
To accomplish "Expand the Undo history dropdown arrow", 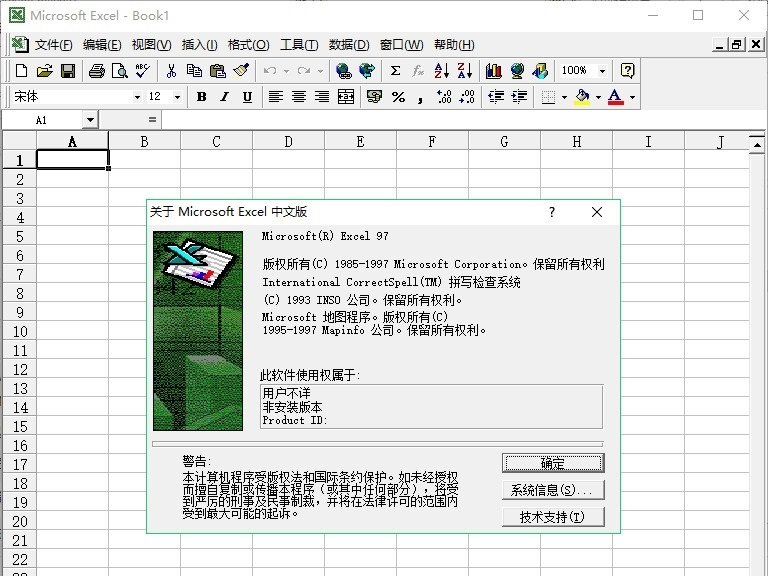I will click(x=286, y=71).
